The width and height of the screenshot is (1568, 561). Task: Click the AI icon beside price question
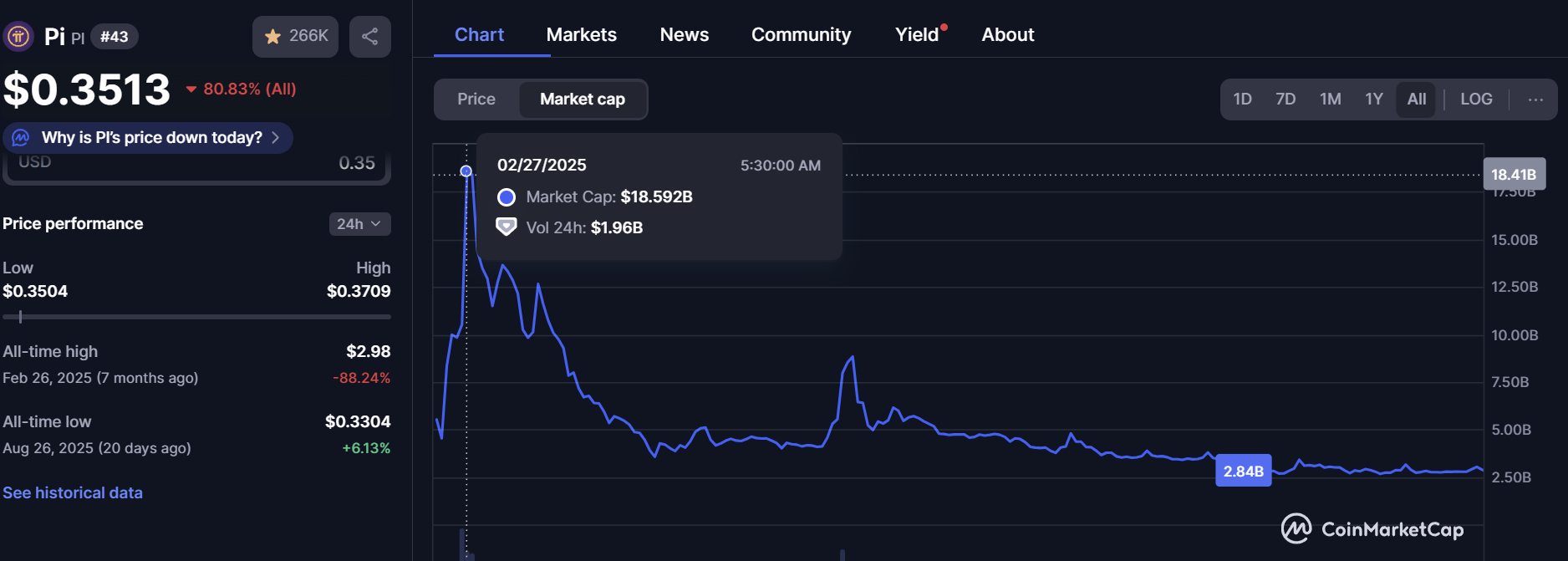(21, 138)
